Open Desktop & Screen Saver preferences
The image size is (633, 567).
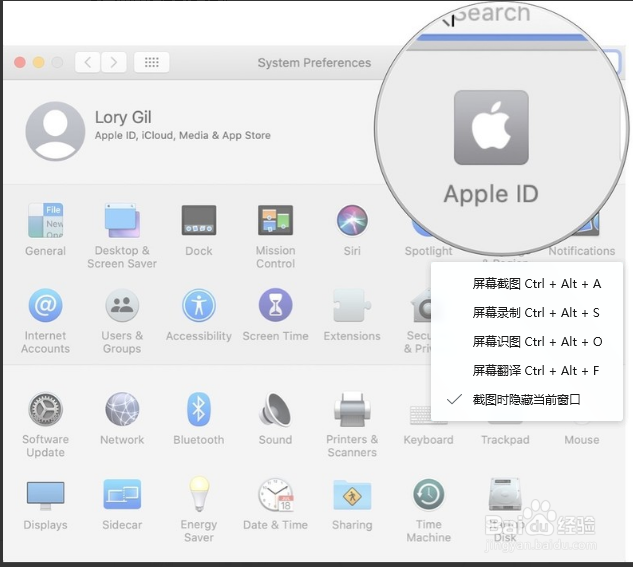(122, 220)
